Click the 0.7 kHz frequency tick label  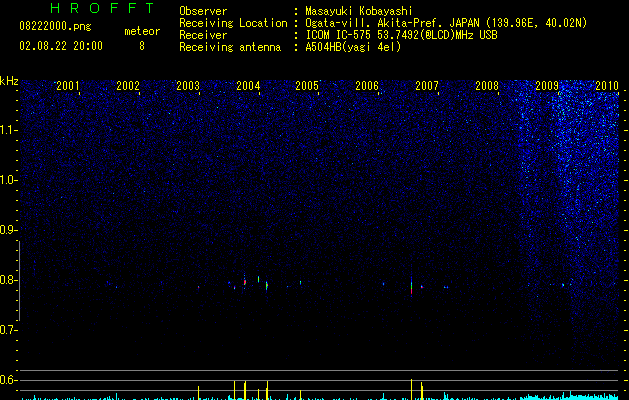[8, 330]
